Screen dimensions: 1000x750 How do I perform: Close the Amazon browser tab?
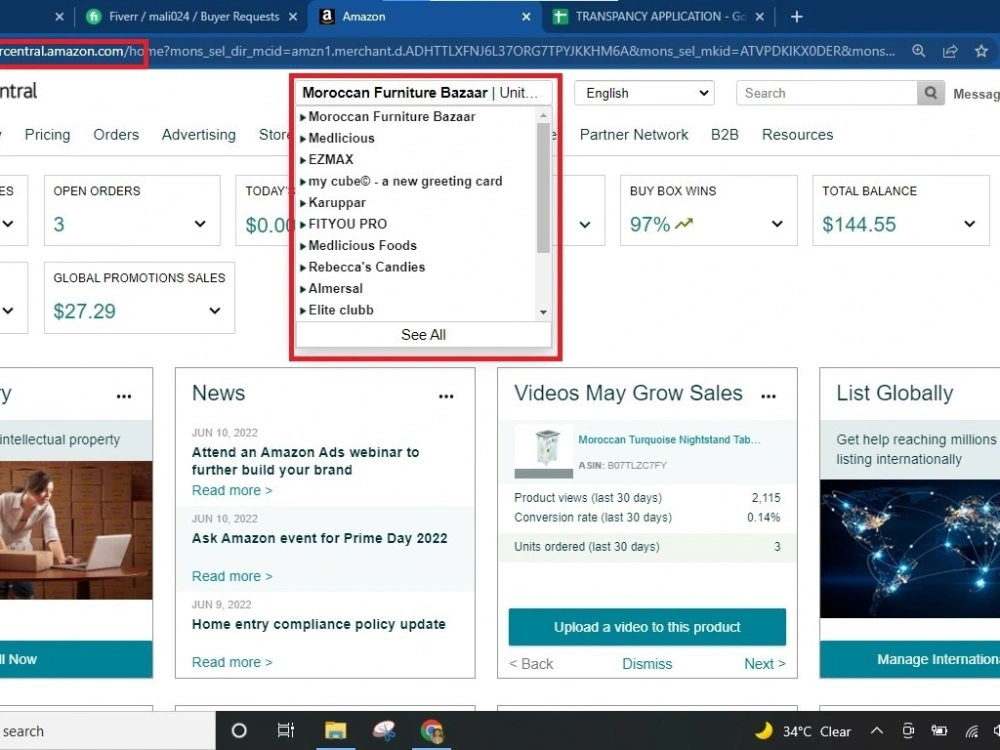[526, 17]
